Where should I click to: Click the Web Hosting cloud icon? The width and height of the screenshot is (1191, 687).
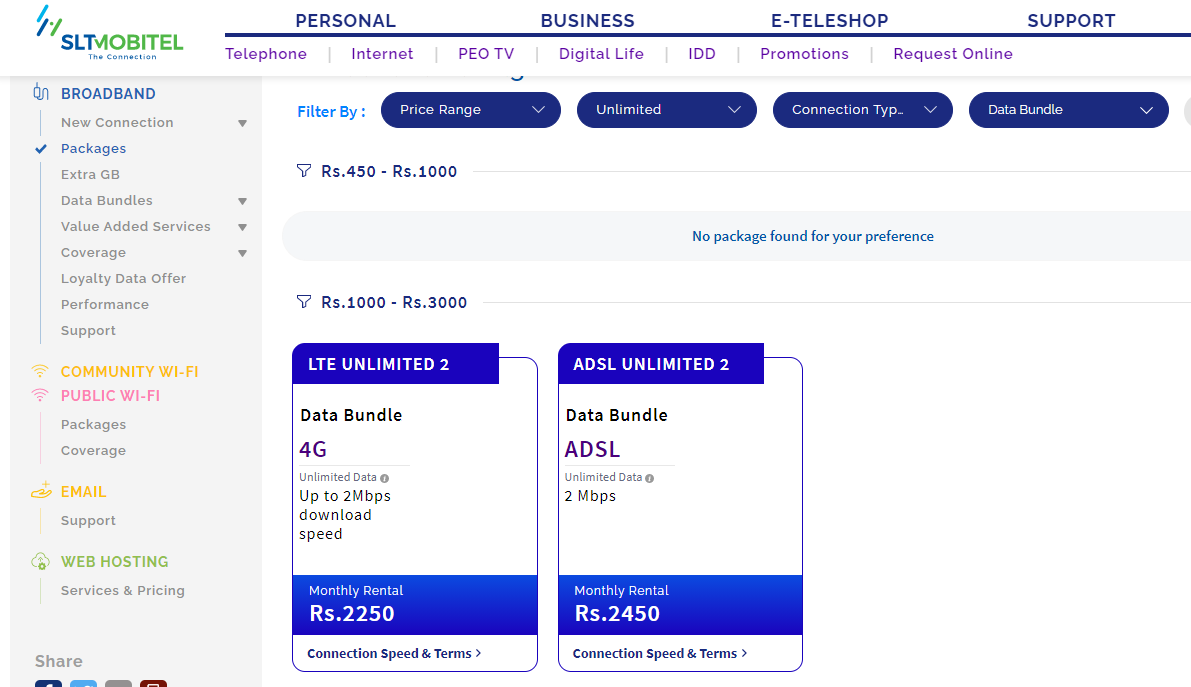click(x=40, y=562)
